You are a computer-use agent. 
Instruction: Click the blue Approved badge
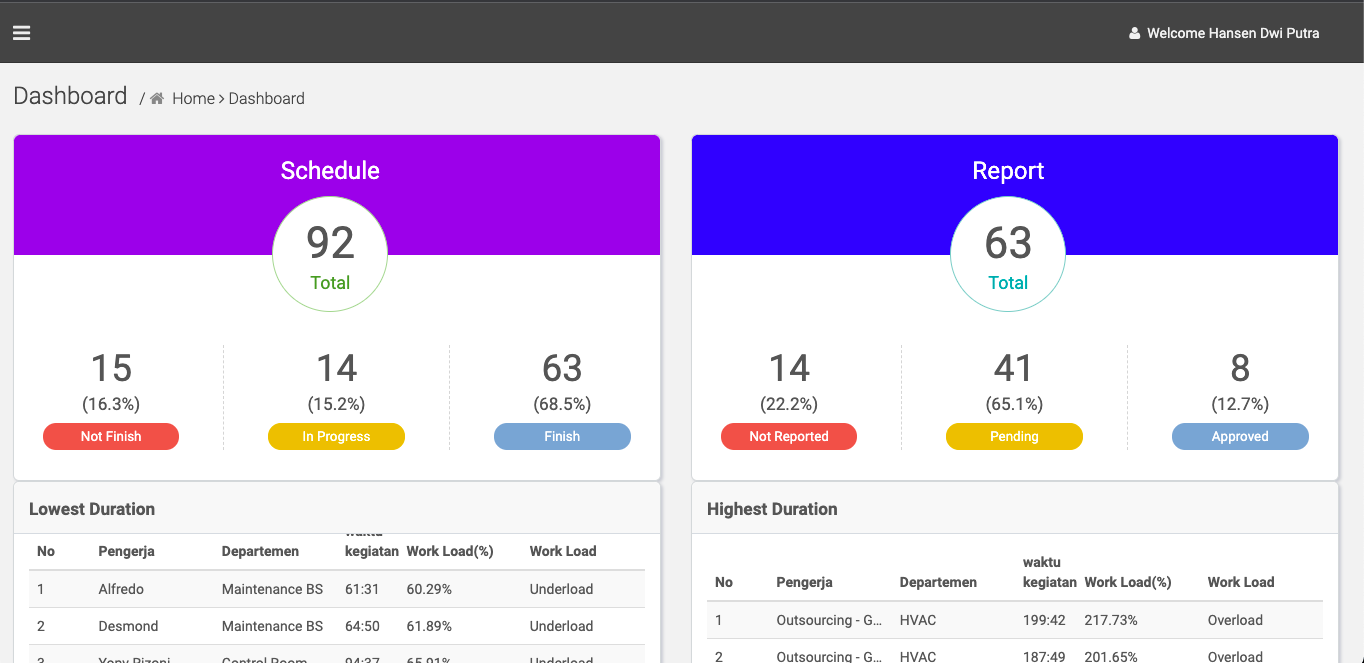tap(1240, 436)
